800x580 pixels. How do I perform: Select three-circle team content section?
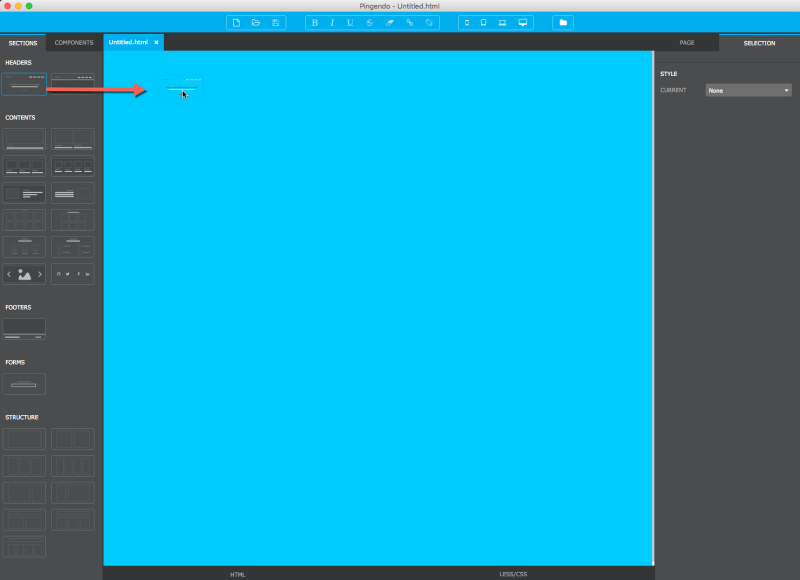click(24, 247)
